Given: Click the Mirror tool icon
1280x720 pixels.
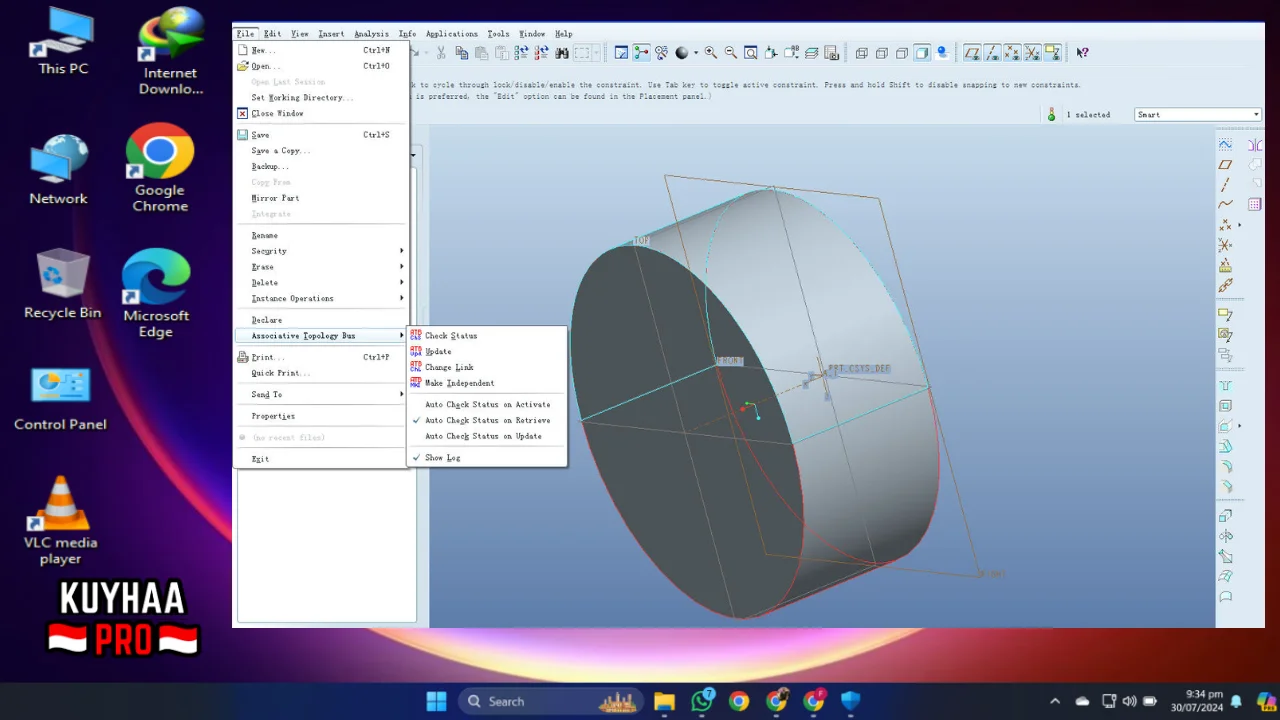Looking at the screenshot, I should point(1255,145).
